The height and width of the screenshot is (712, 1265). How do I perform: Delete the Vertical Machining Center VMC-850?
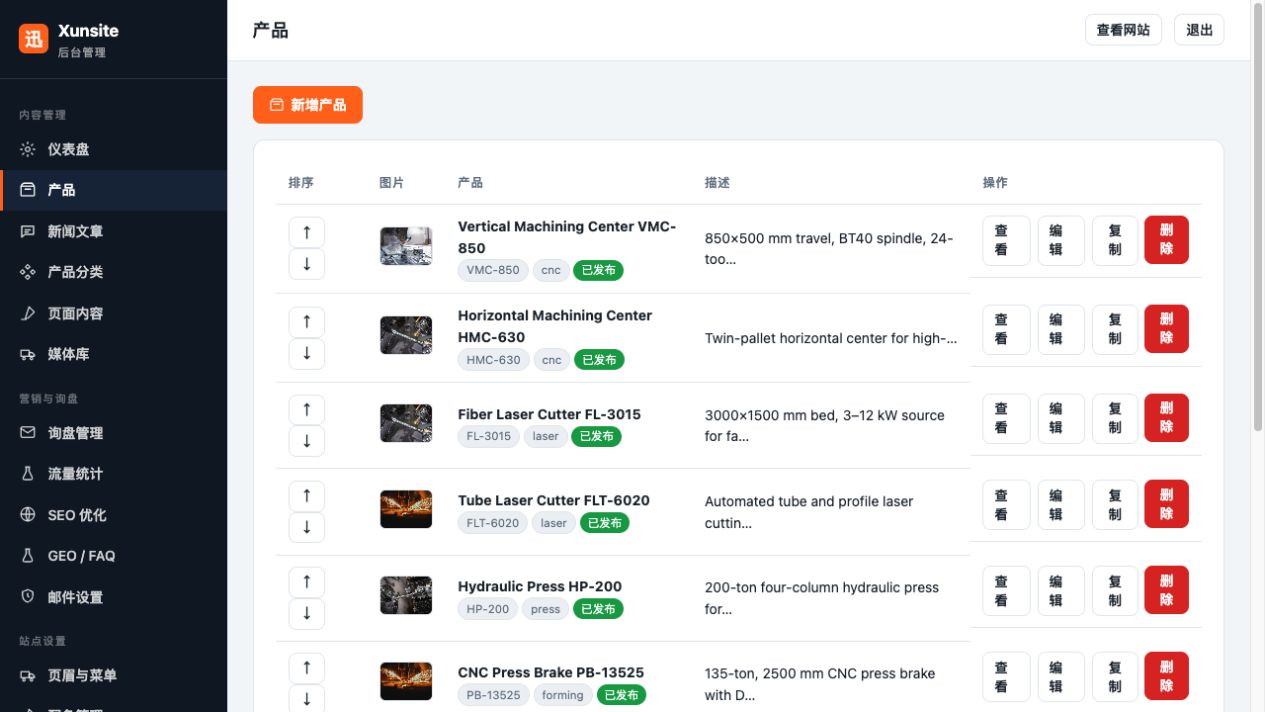click(1167, 240)
